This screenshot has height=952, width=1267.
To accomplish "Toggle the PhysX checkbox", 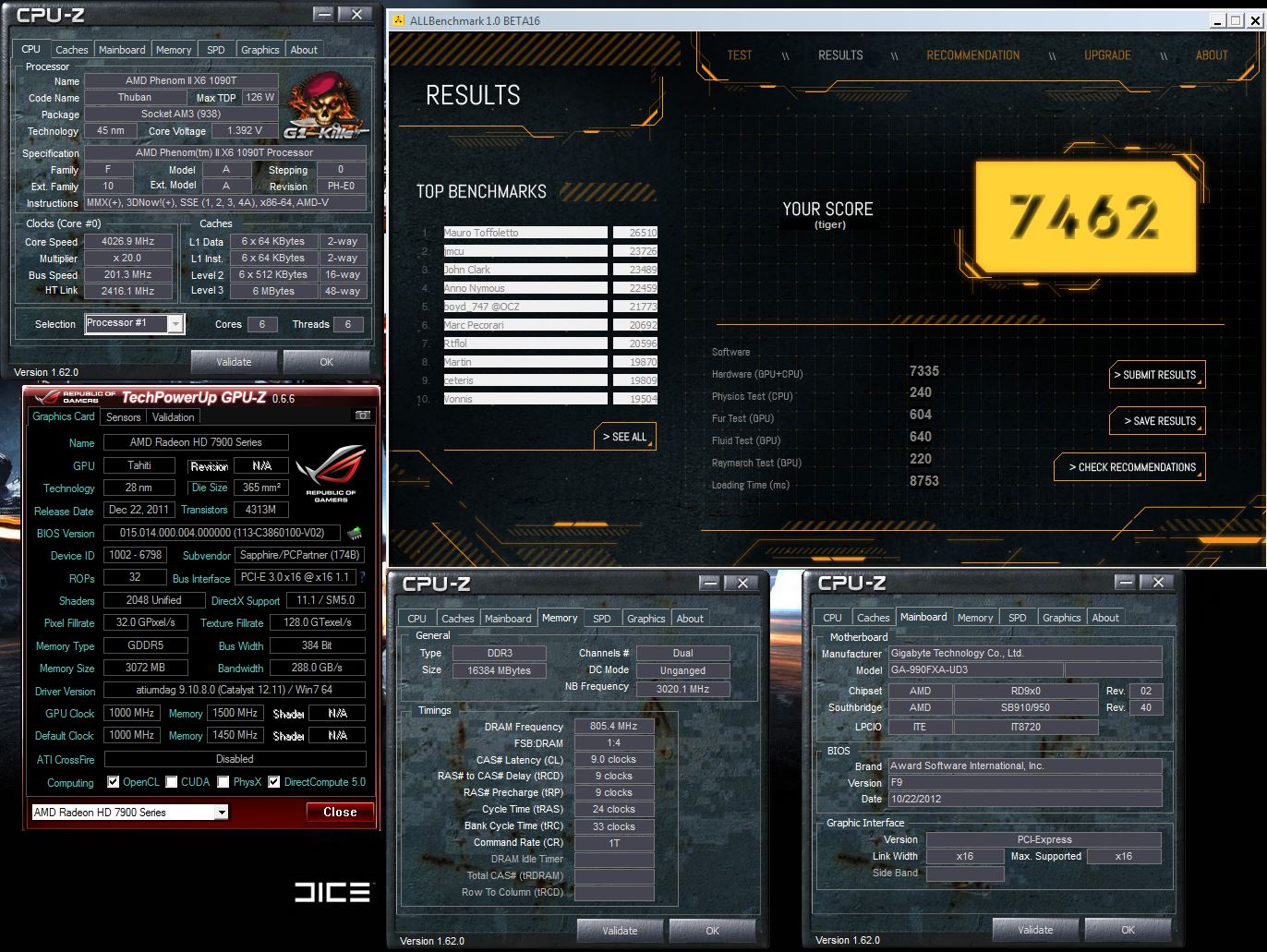I will [x=223, y=782].
